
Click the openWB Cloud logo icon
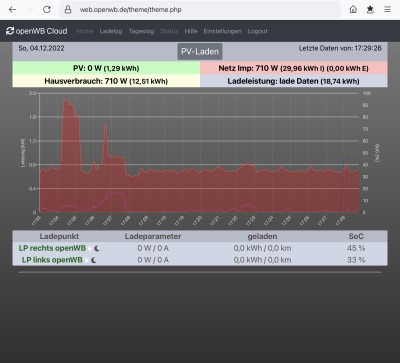click(x=10, y=31)
